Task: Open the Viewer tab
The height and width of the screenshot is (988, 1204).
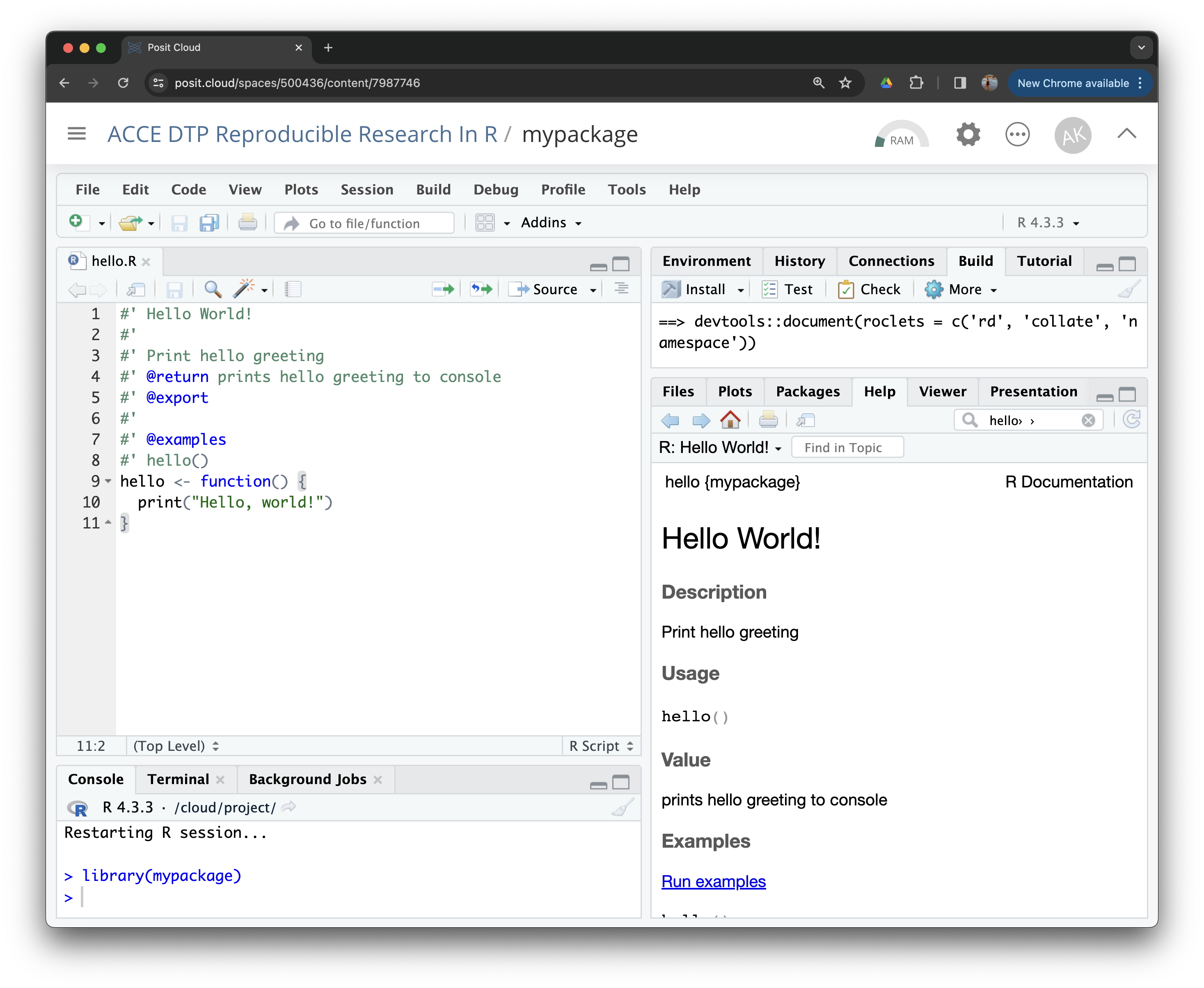Action: pos(943,391)
